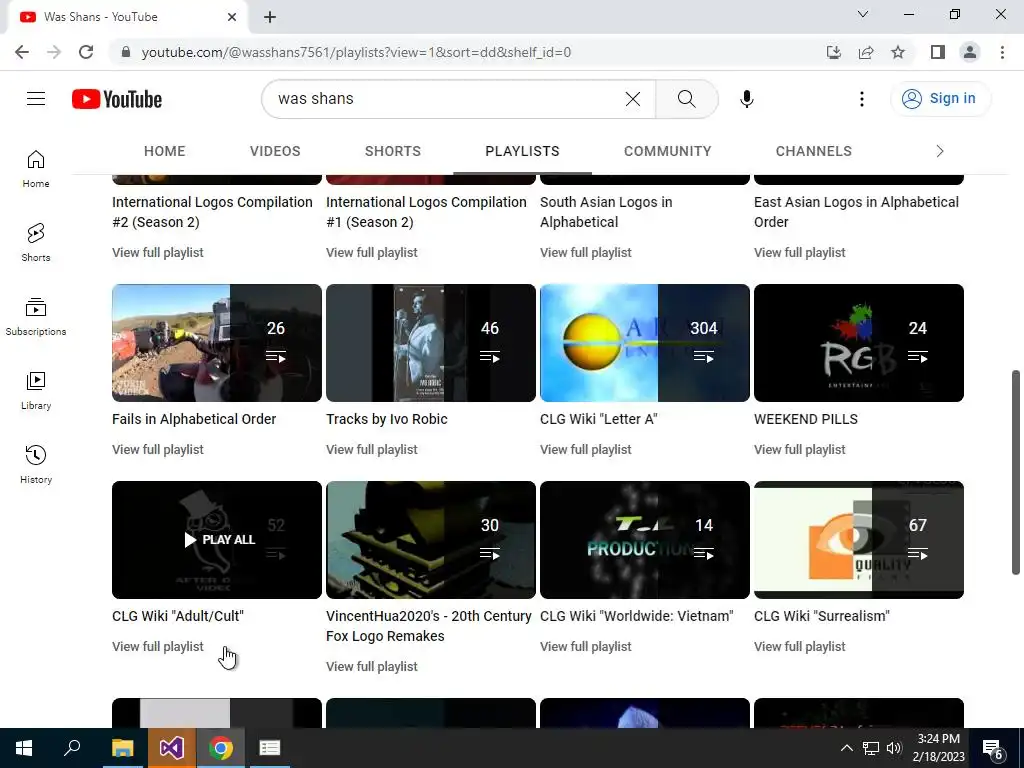Click the Sign in button

coord(940,99)
